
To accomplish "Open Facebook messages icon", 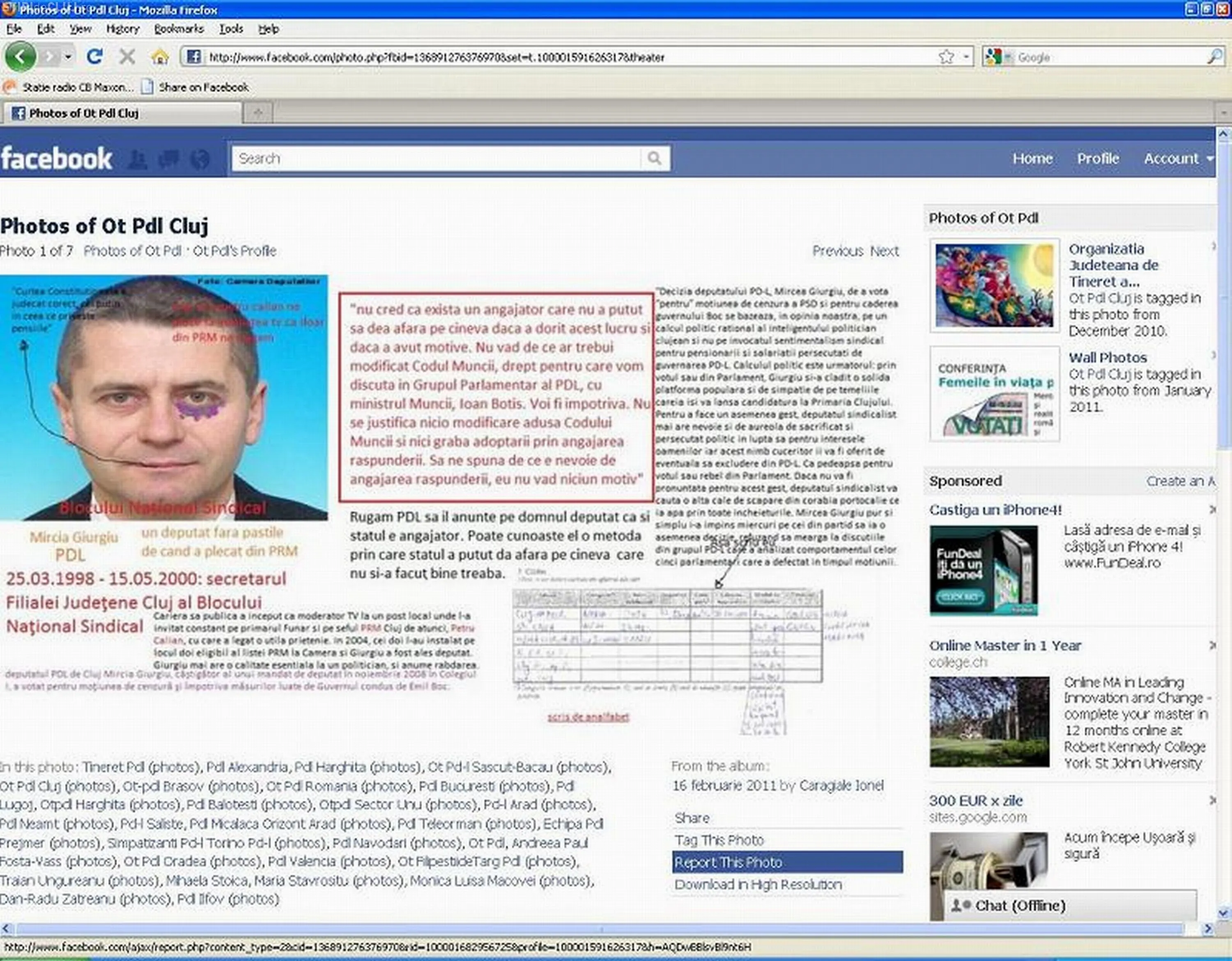I will click(x=169, y=160).
